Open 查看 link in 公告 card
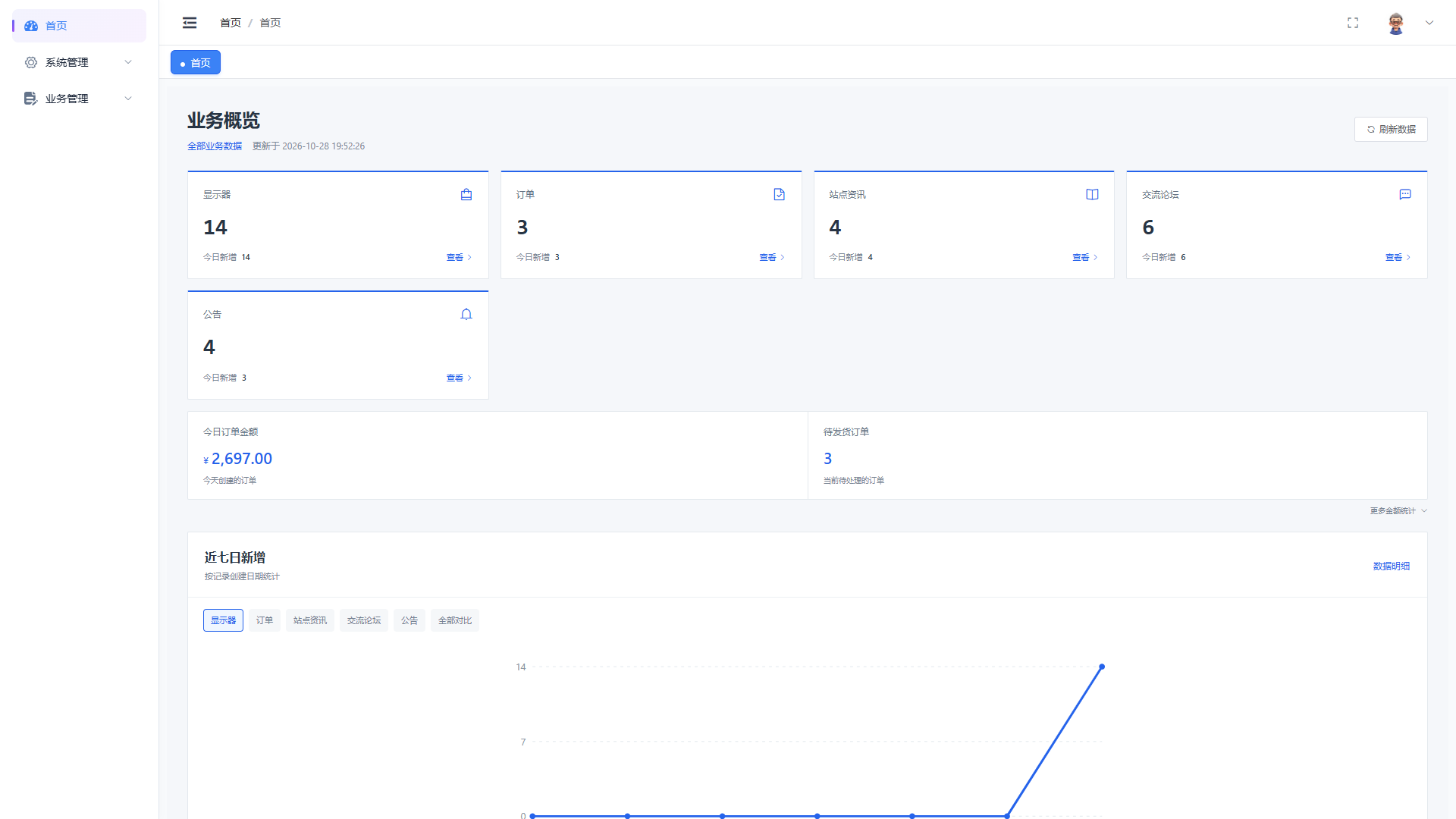The height and width of the screenshot is (819, 1456). coord(460,378)
